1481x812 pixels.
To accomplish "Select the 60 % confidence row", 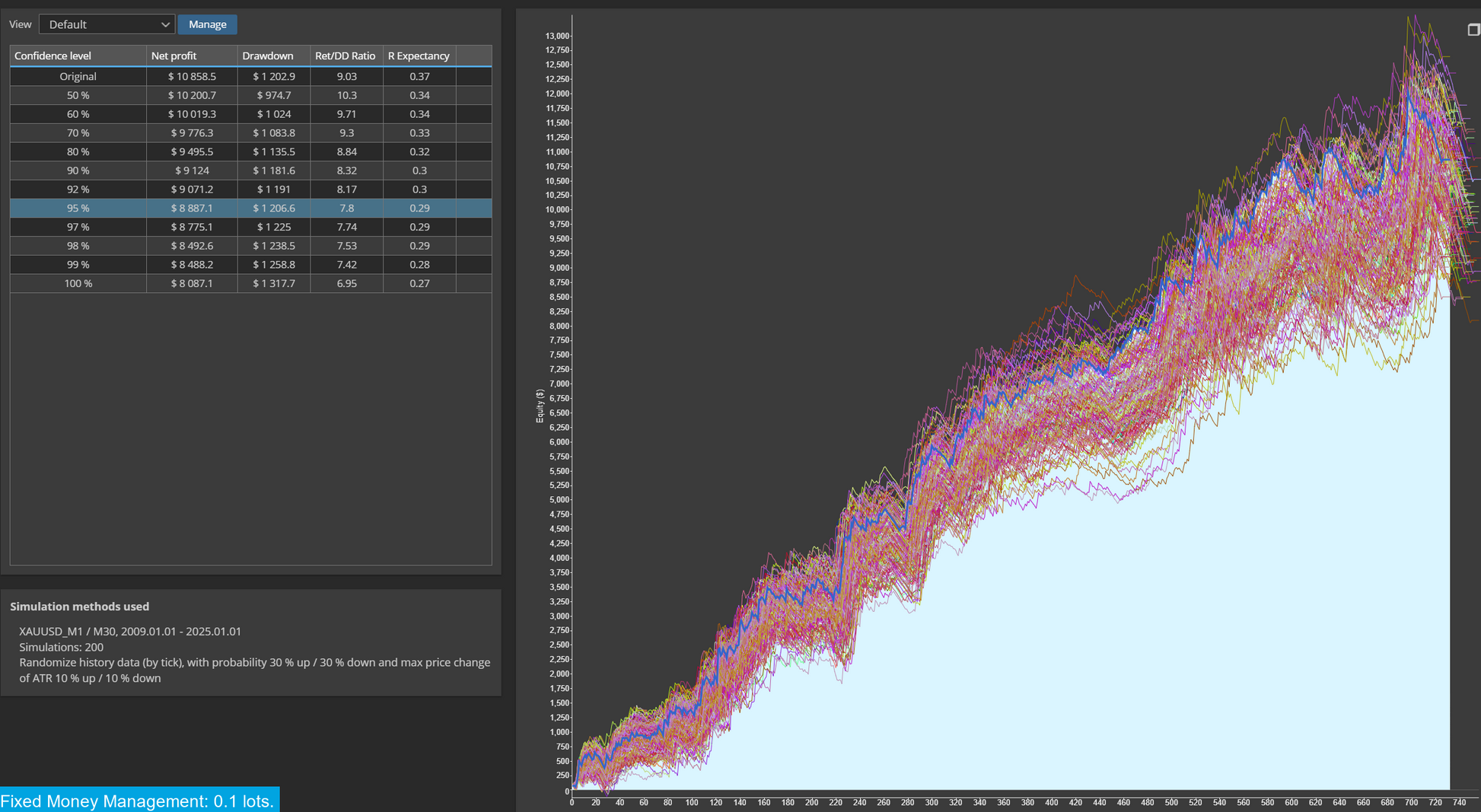I will 250,114.
